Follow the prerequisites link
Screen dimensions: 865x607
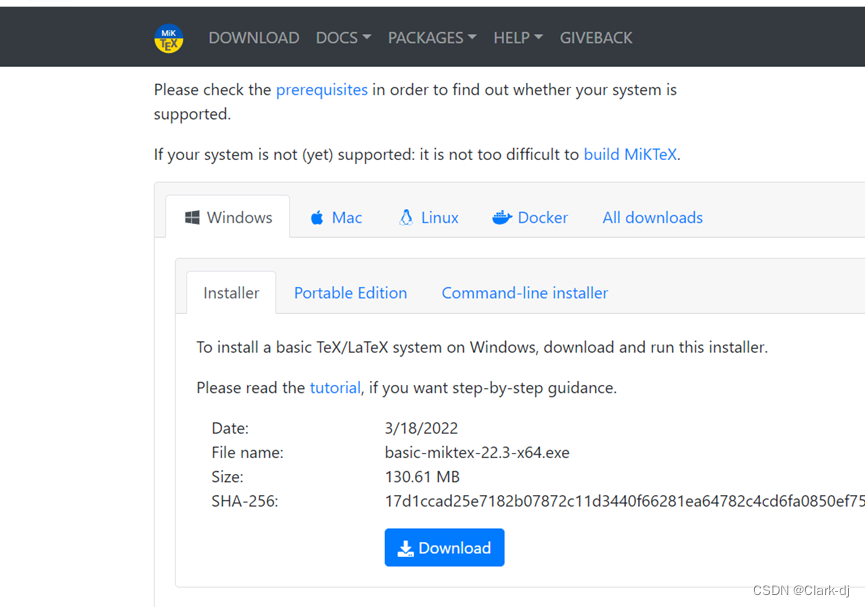pyautogui.click(x=322, y=89)
